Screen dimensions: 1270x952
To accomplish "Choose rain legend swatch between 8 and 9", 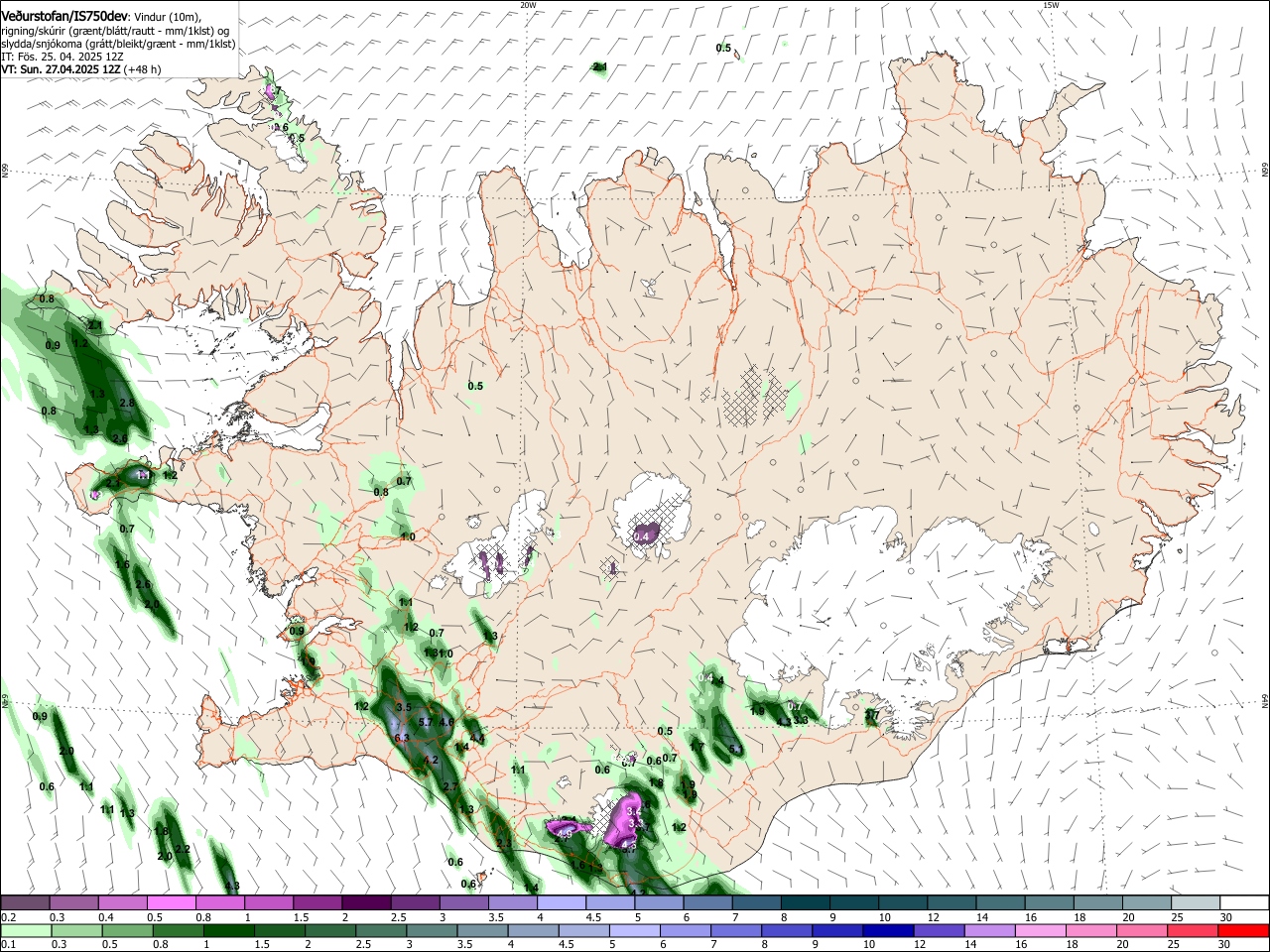I will point(785,930).
